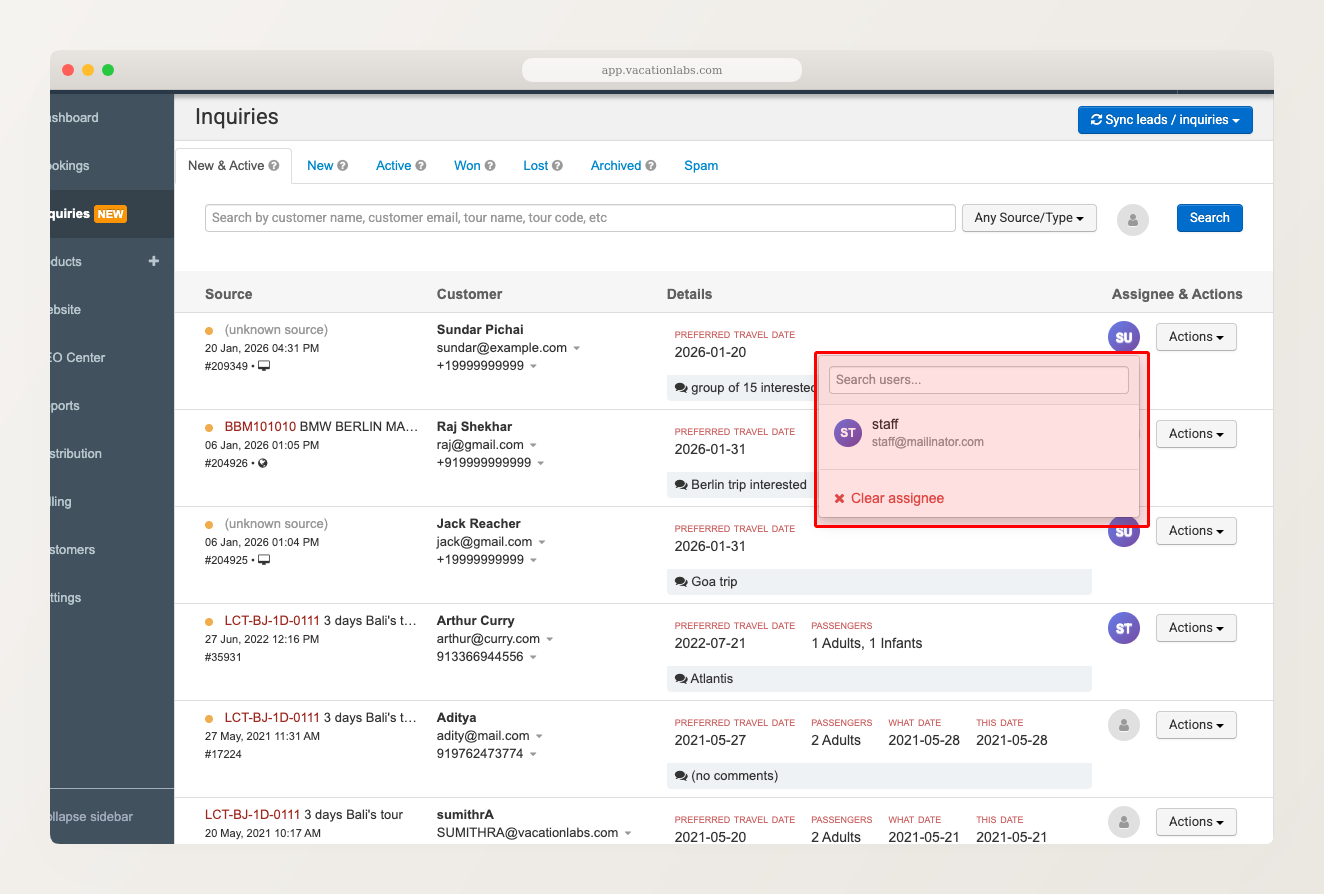
Task: Click the SU avatar beside Sundar Pichai's inquiry
Action: point(1123,337)
